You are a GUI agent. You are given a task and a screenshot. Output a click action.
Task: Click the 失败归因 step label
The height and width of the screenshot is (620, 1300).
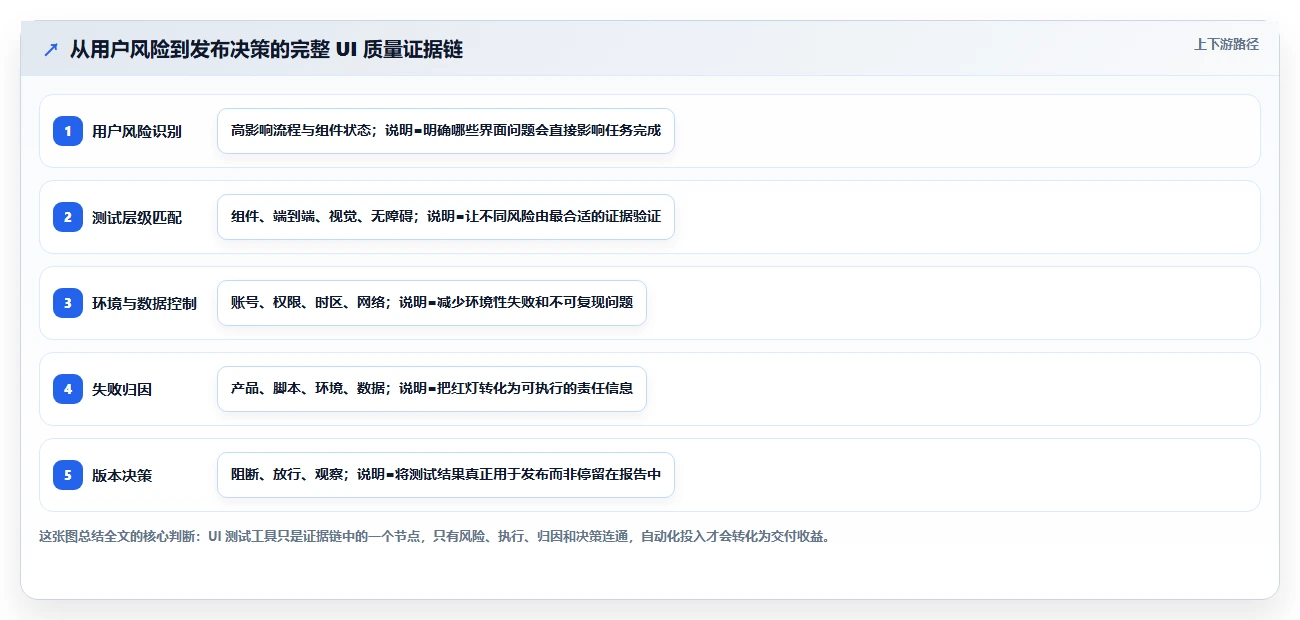coord(122,389)
